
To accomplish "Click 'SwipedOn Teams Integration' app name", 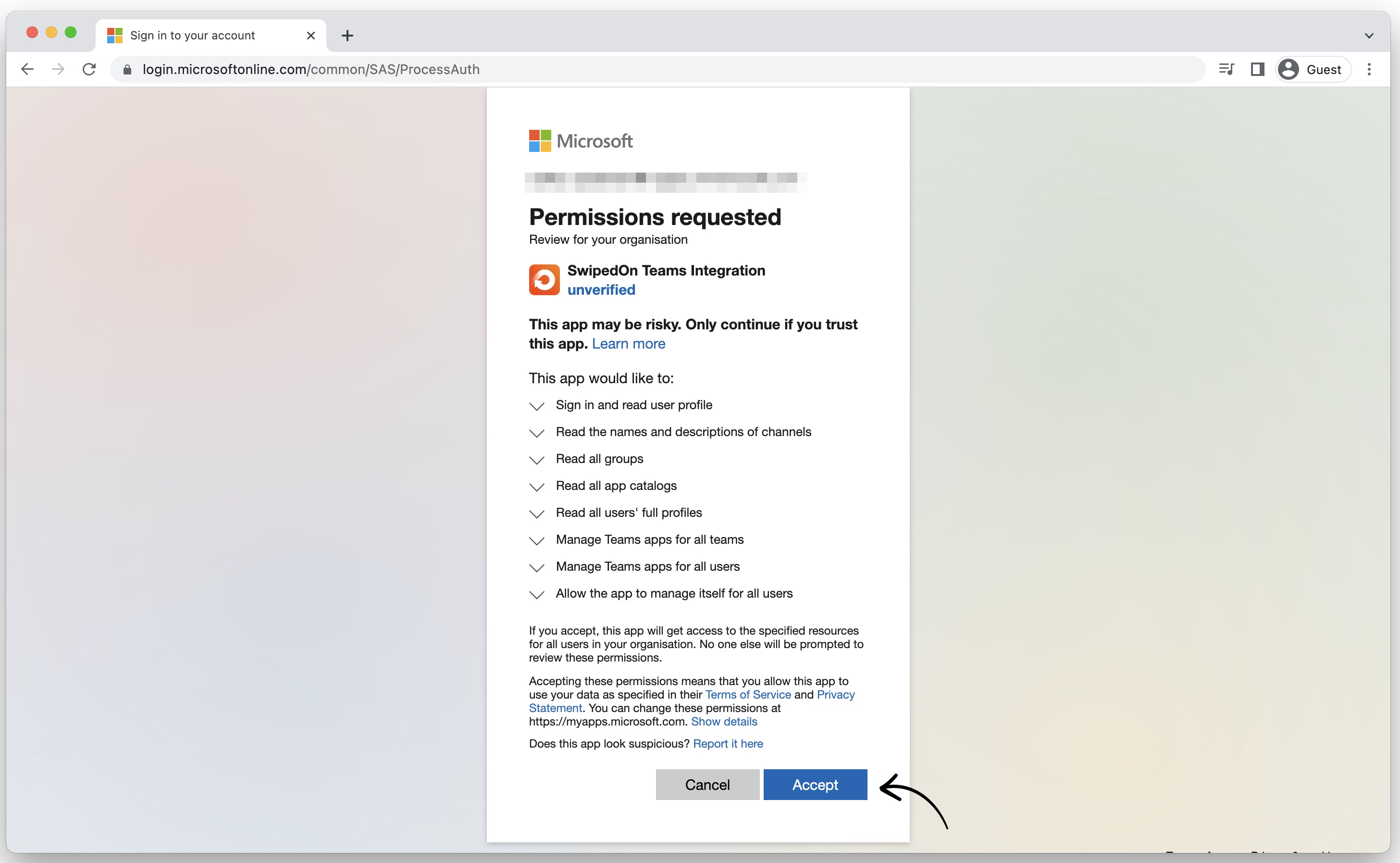I will click(x=666, y=271).
